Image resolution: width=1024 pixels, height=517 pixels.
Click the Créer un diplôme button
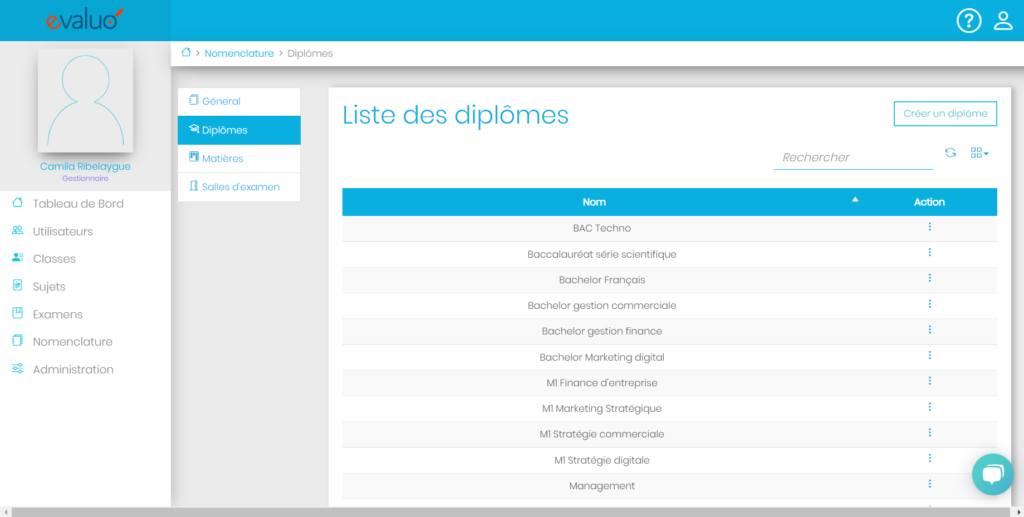point(945,114)
